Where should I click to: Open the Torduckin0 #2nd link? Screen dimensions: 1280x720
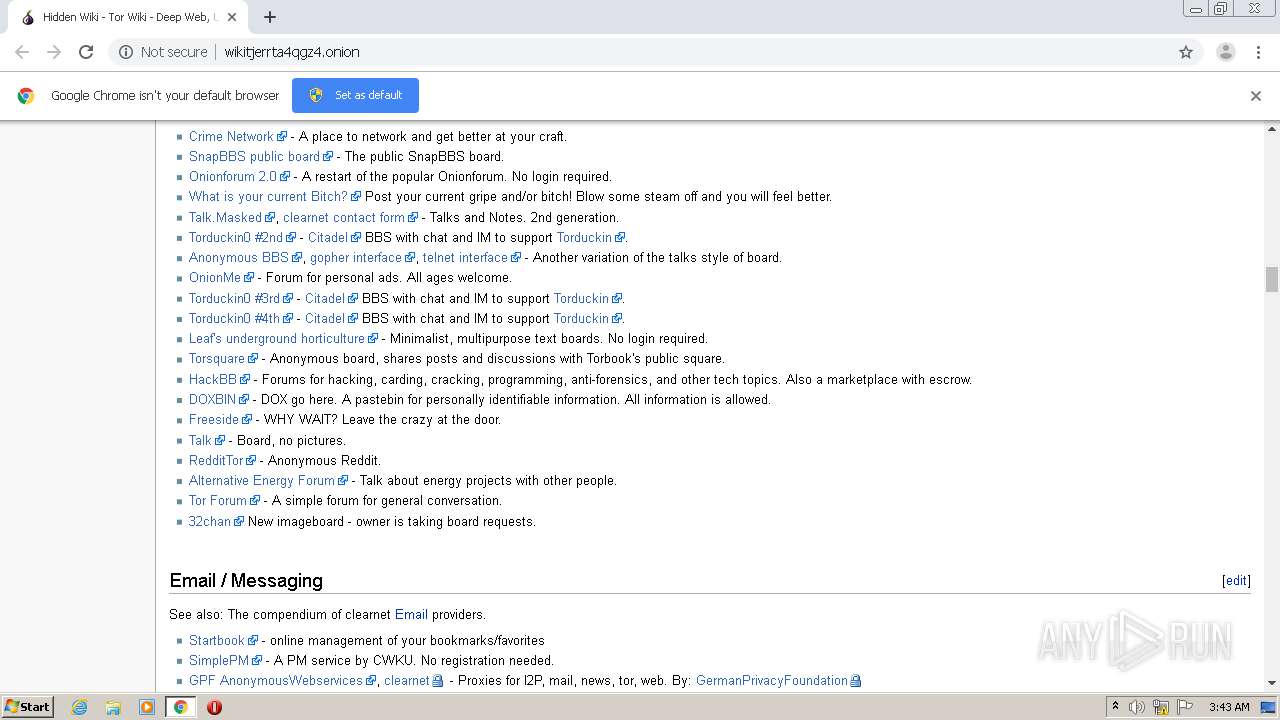coord(236,237)
